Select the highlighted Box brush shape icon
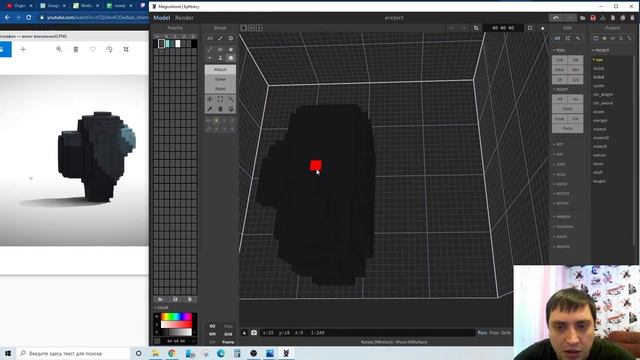The width and height of the screenshot is (640, 360). 231,58
